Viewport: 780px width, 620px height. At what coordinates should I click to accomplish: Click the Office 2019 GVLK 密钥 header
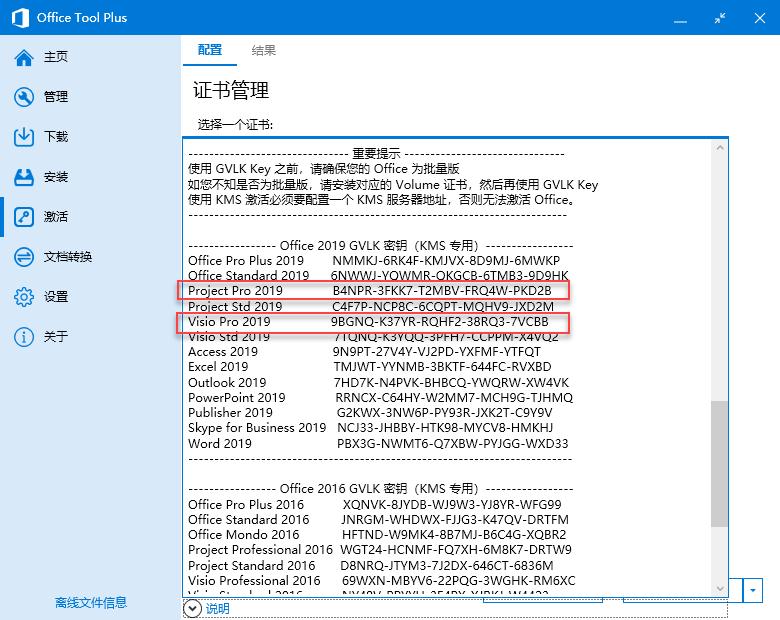click(381, 245)
